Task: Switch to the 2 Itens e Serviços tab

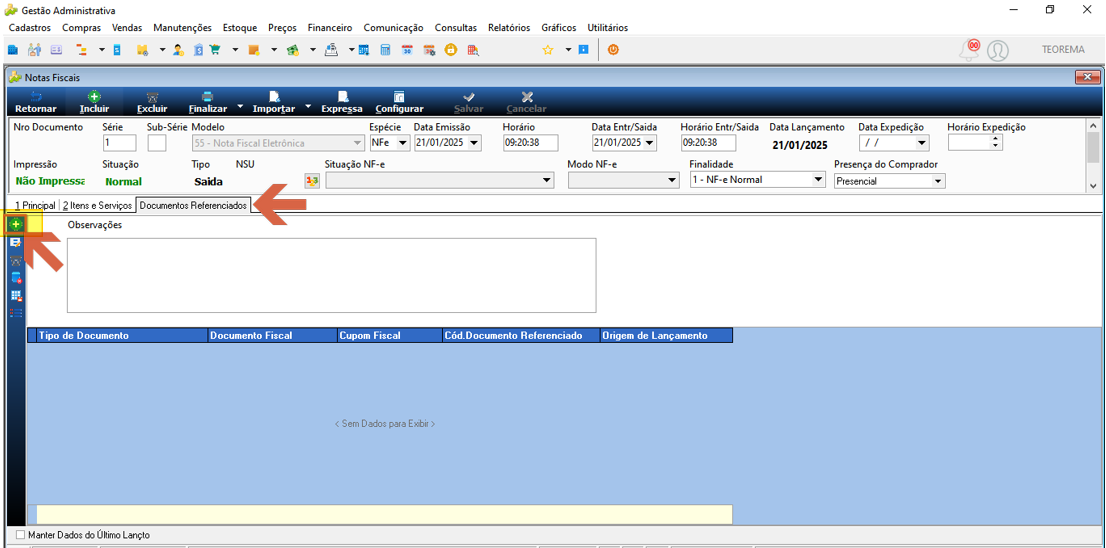Action: [x=97, y=205]
